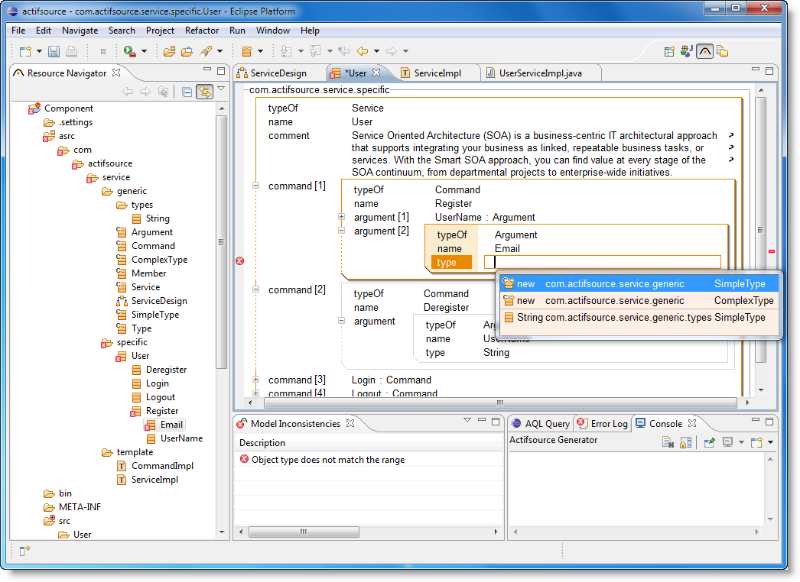Click Collapse All in Resource Navigator

(x=187, y=92)
